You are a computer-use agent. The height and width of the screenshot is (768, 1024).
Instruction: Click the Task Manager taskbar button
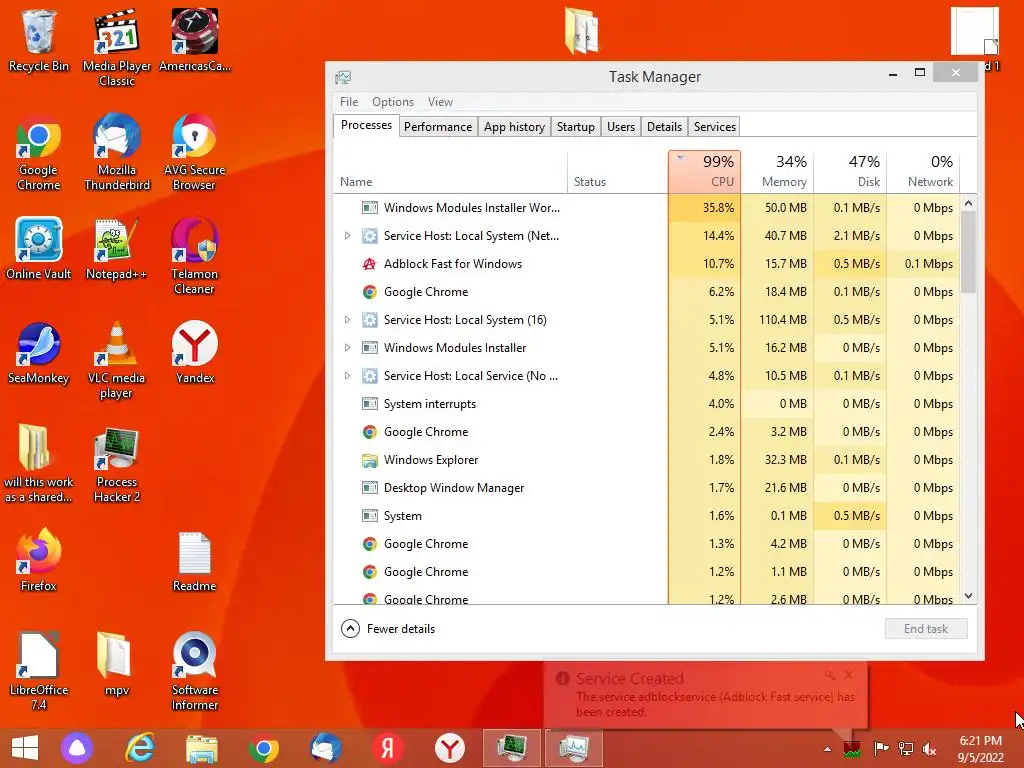click(x=574, y=748)
